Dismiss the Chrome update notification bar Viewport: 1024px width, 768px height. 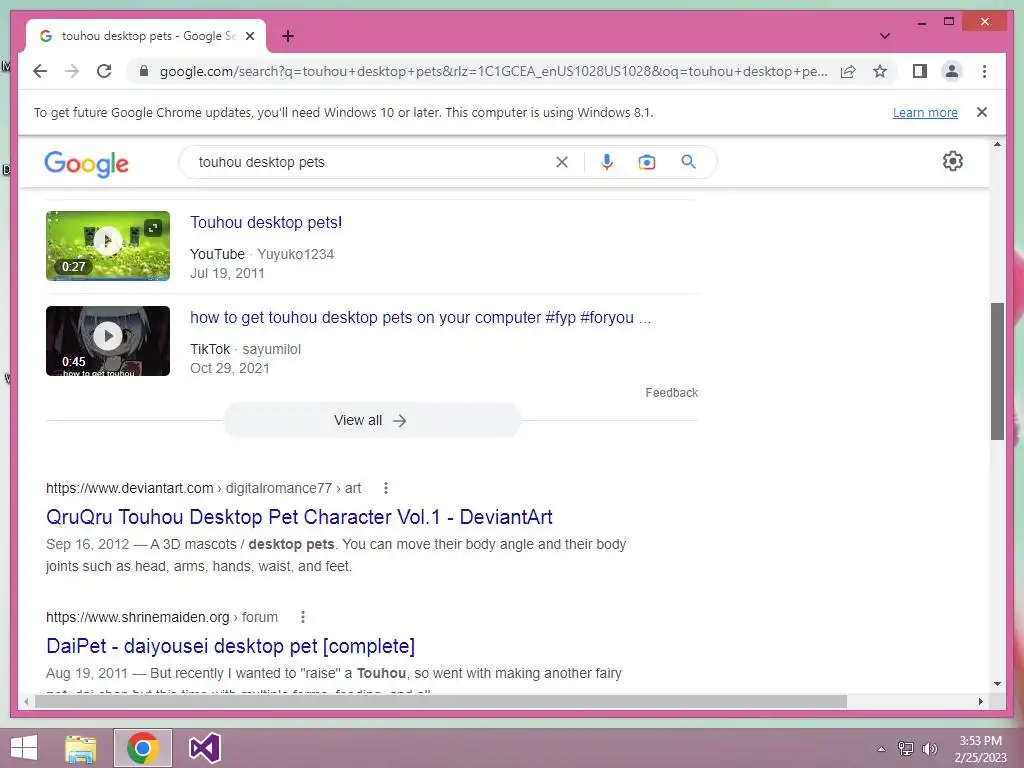coord(981,112)
